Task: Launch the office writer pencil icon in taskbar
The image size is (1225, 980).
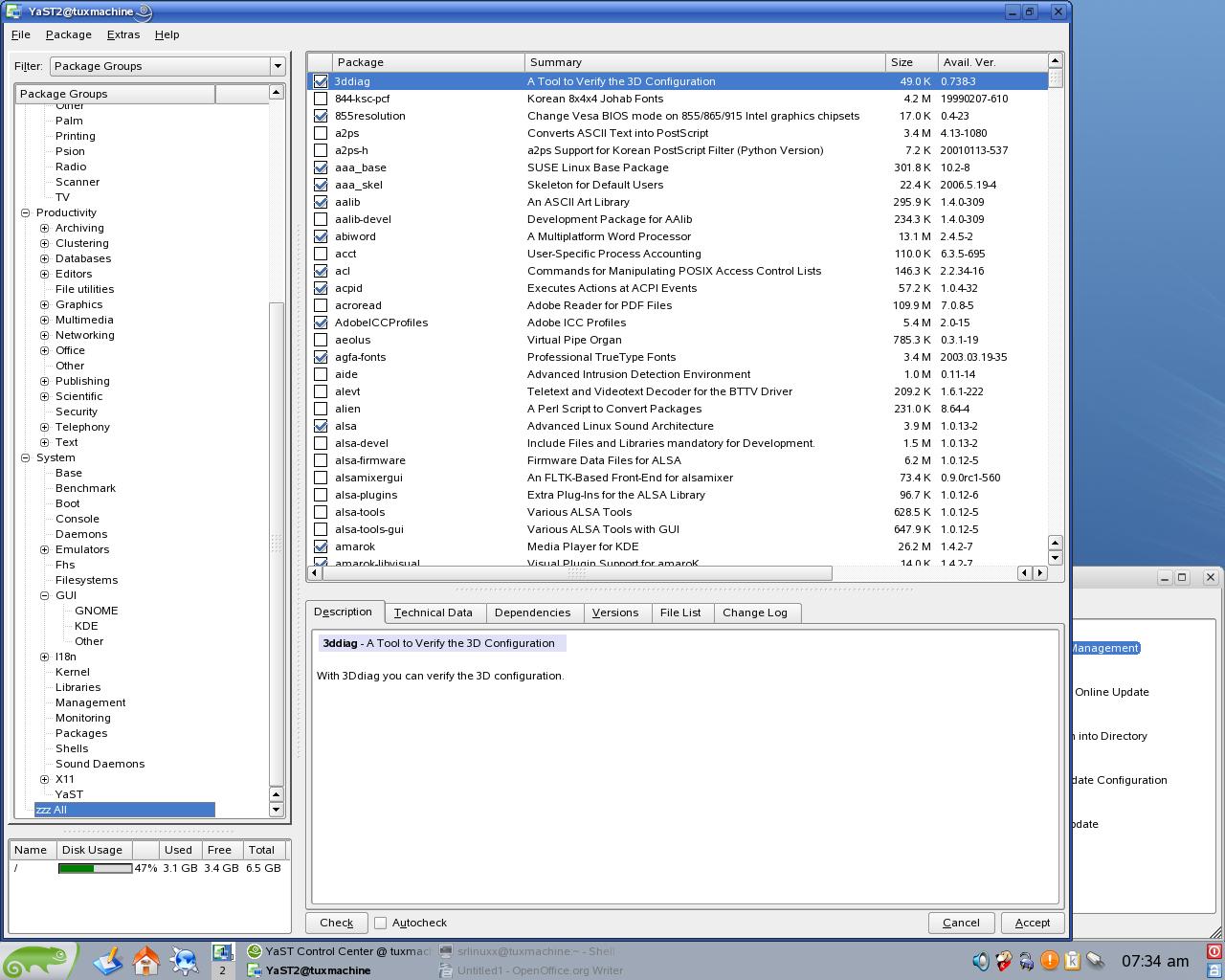Action: [x=108, y=960]
